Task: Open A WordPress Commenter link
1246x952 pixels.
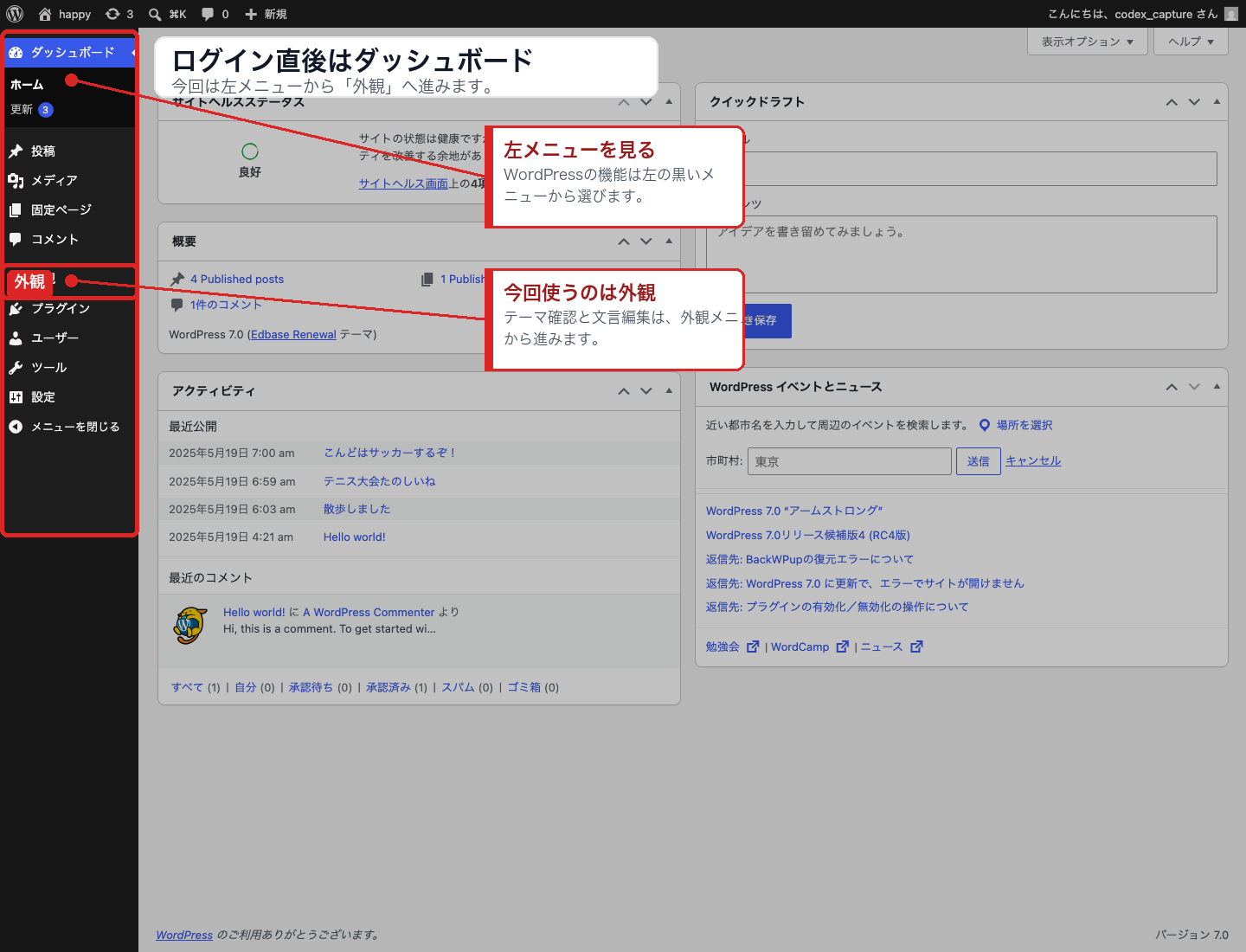Action: [x=369, y=612]
